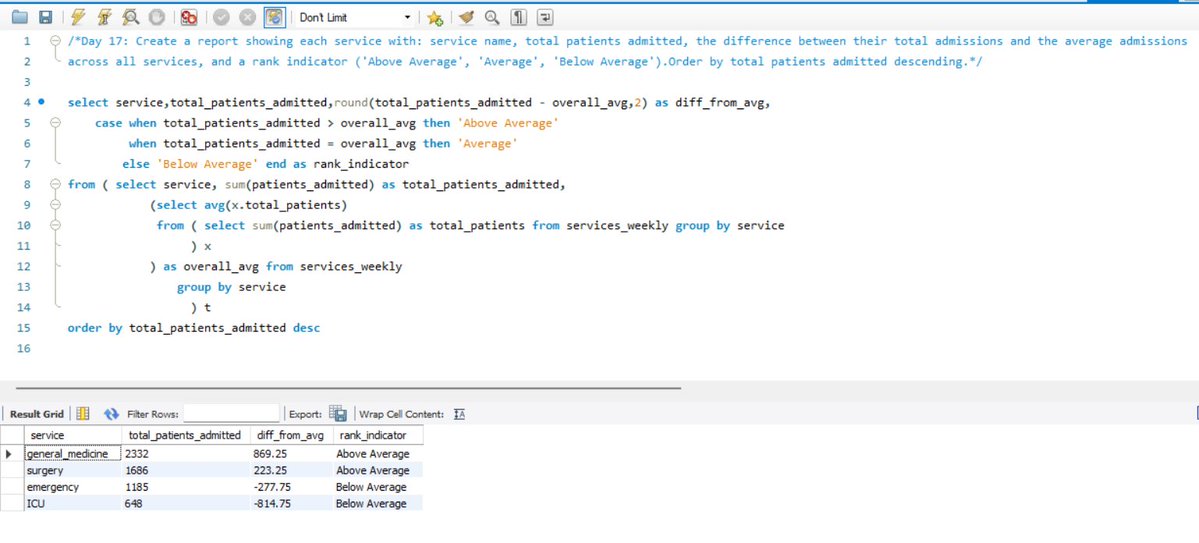Open a SQL script file with folder icon

(x=20, y=17)
